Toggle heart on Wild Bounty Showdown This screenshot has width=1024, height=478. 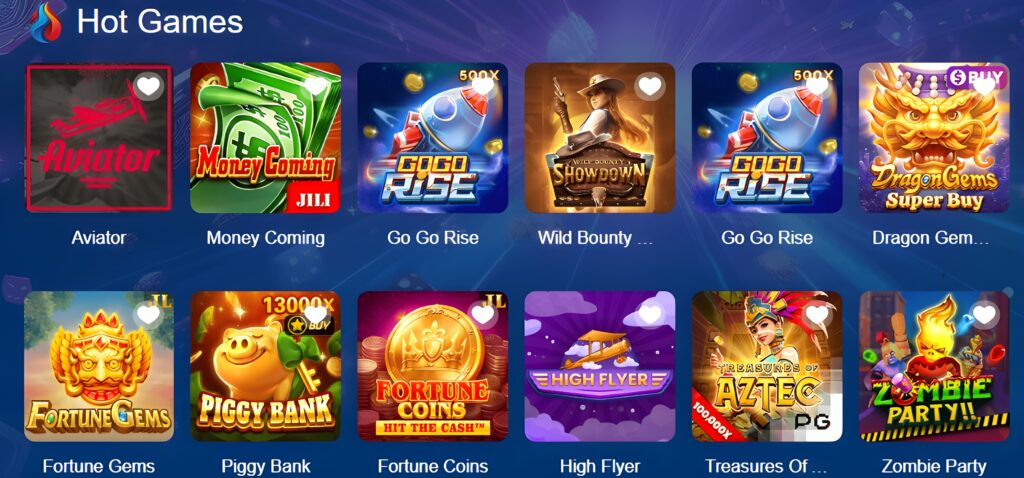click(x=650, y=86)
